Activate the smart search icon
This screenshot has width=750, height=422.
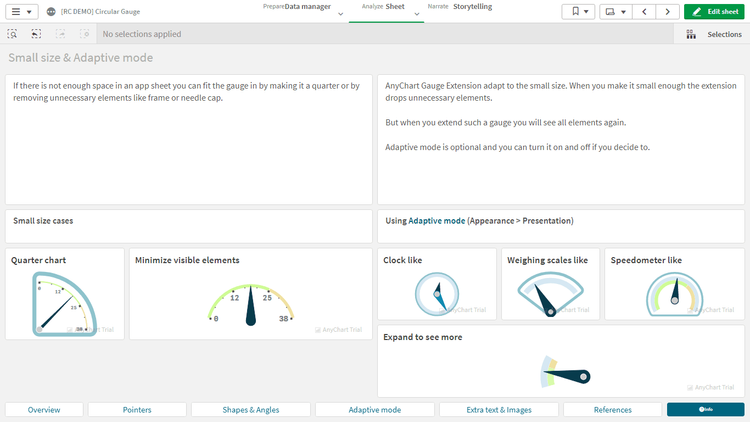pos(12,34)
